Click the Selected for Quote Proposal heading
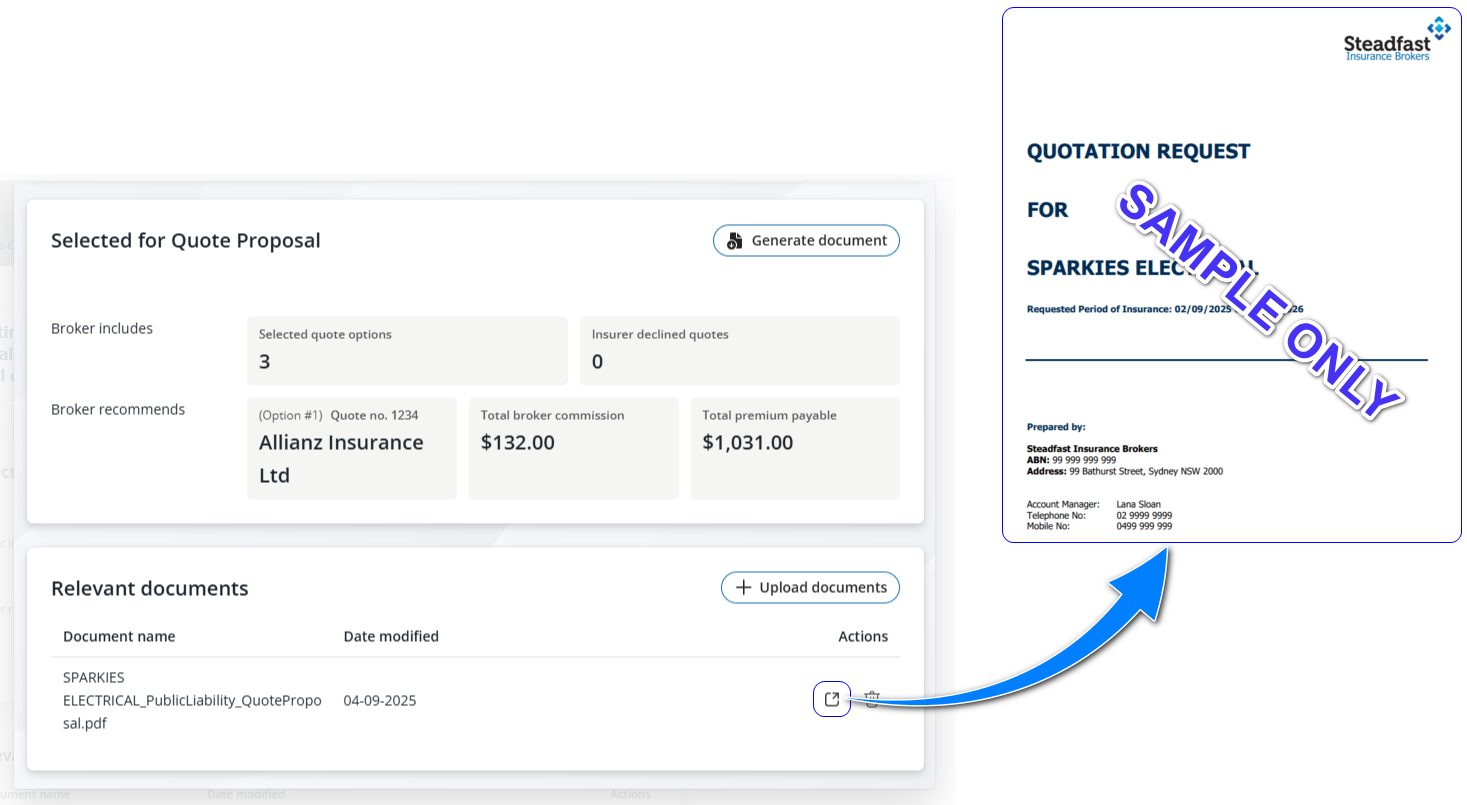The width and height of the screenshot is (1467, 805). (186, 240)
